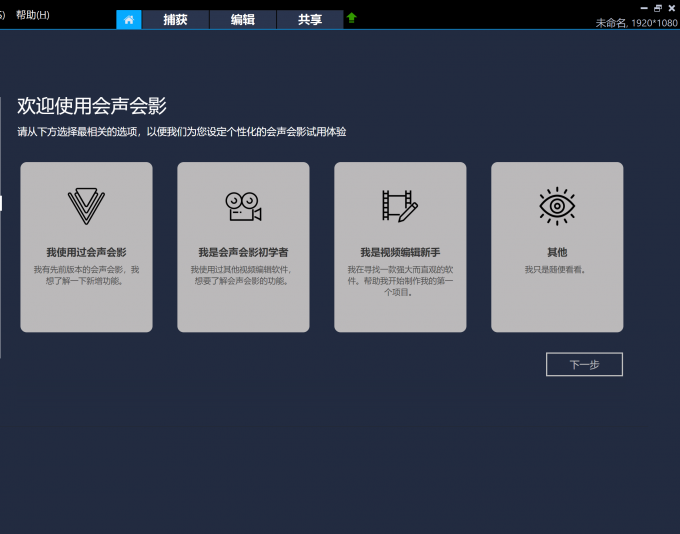The width and height of the screenshot is (680, 534).
Task: Click the VideoStudio V logo icon
Action: (x=86, y=206)
